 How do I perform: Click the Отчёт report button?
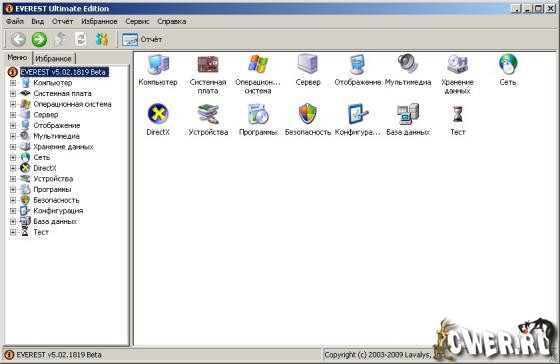[x=142, y=39]
